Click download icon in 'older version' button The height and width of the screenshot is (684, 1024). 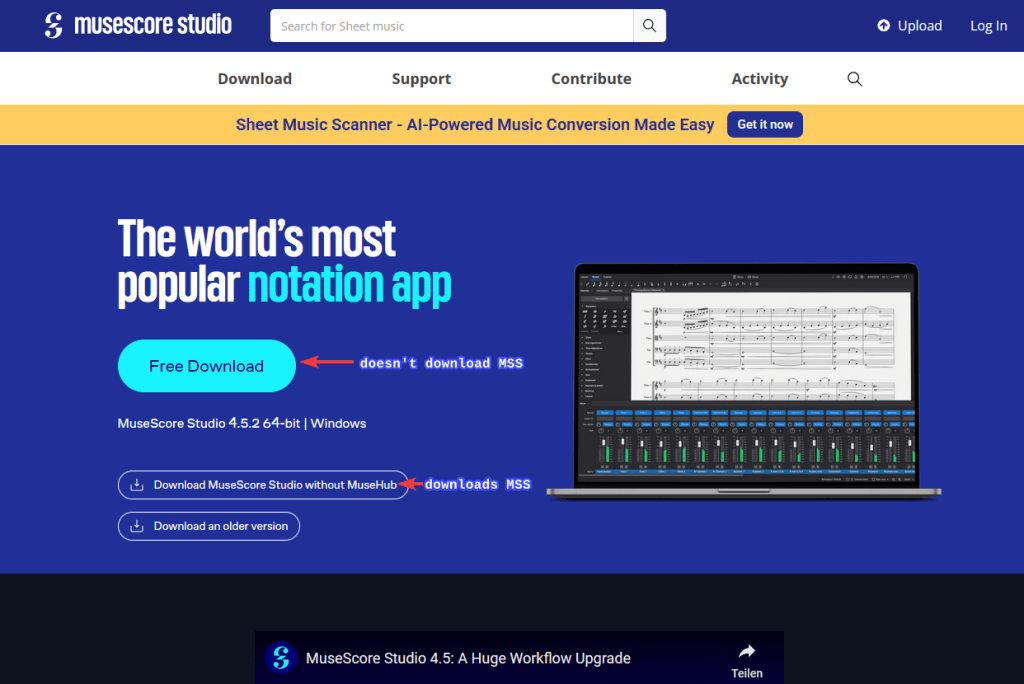(x=137, y=526)
